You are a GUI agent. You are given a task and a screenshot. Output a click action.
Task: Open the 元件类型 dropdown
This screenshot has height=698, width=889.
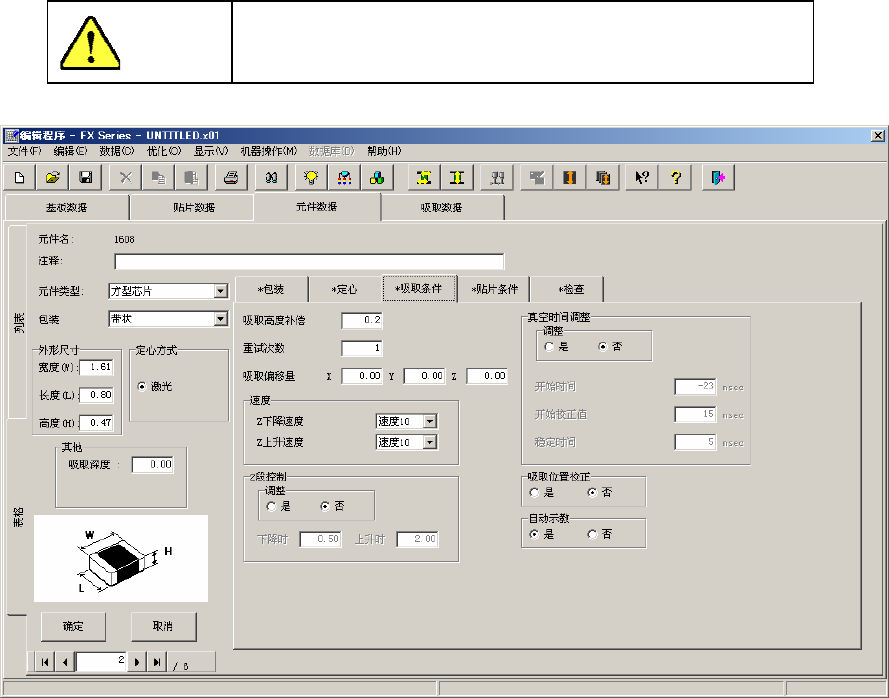[221, 292]
